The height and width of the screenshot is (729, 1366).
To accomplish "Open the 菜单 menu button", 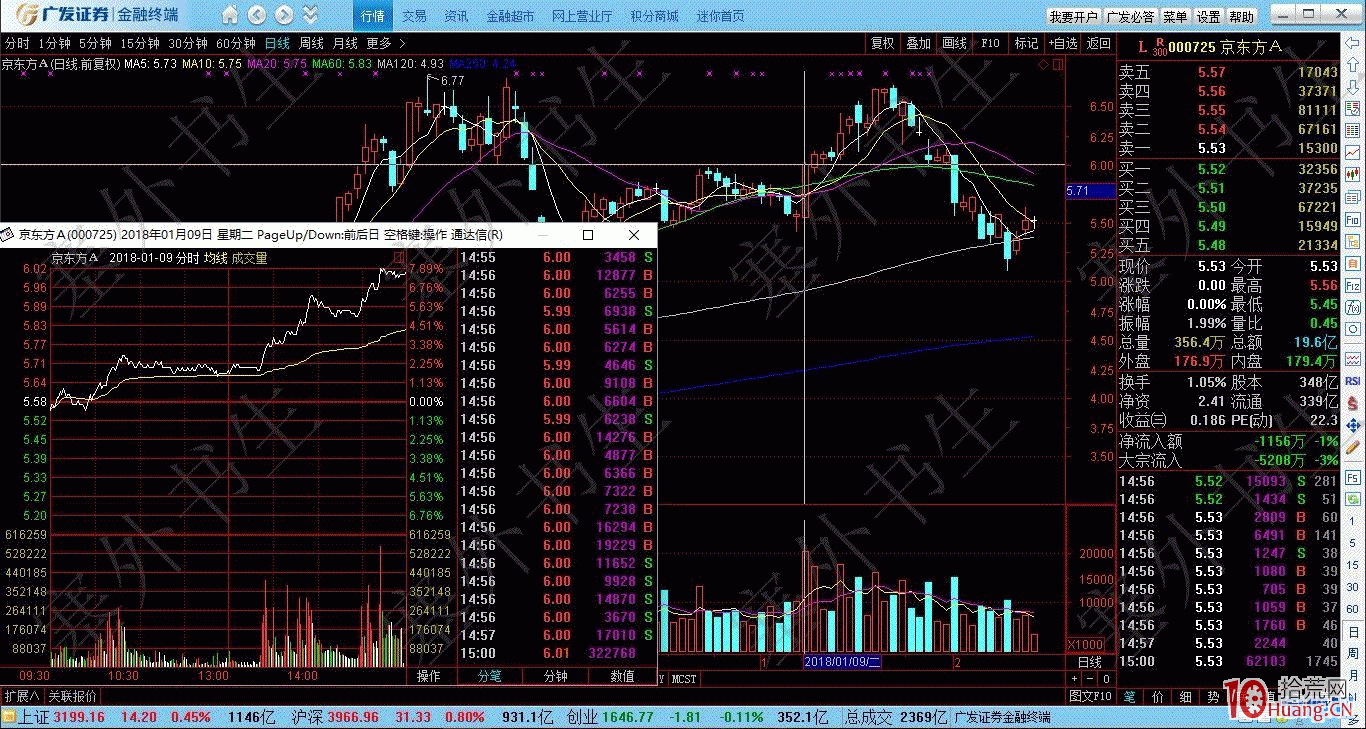I will [x=1176, y=17].
